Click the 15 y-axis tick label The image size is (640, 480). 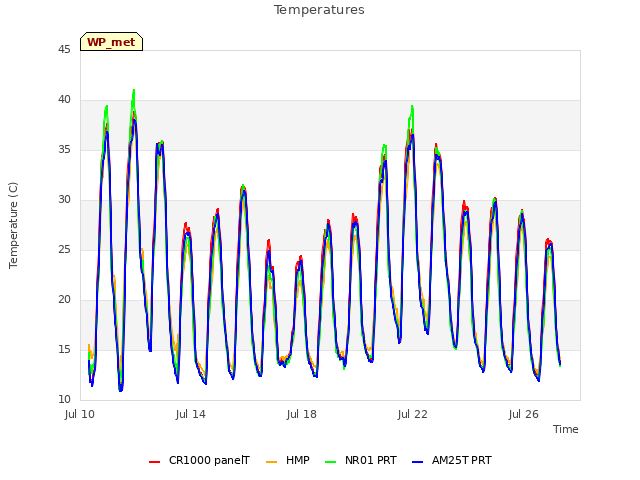64,350
